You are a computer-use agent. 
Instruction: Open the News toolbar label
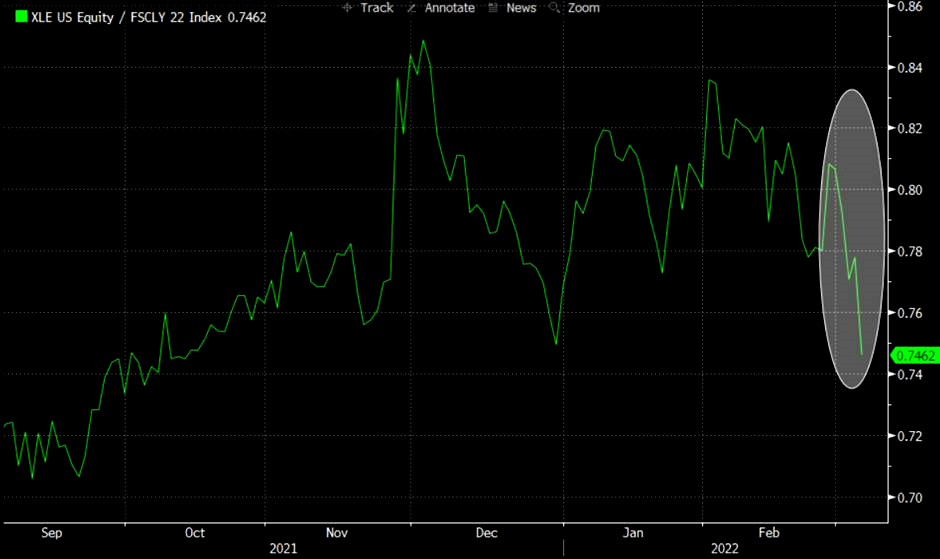pyautogui.click(x=521, y=8)
